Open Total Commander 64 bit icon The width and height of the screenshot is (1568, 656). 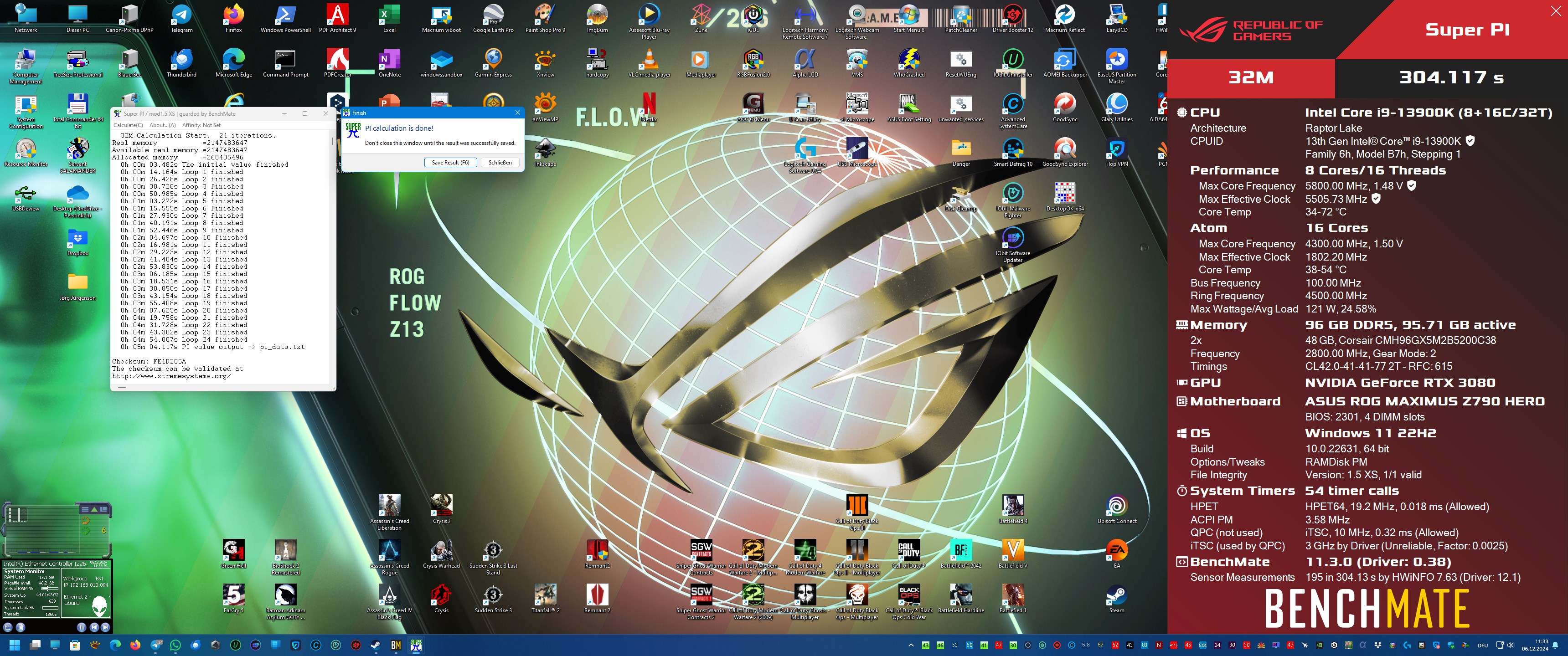click(78, 111)
